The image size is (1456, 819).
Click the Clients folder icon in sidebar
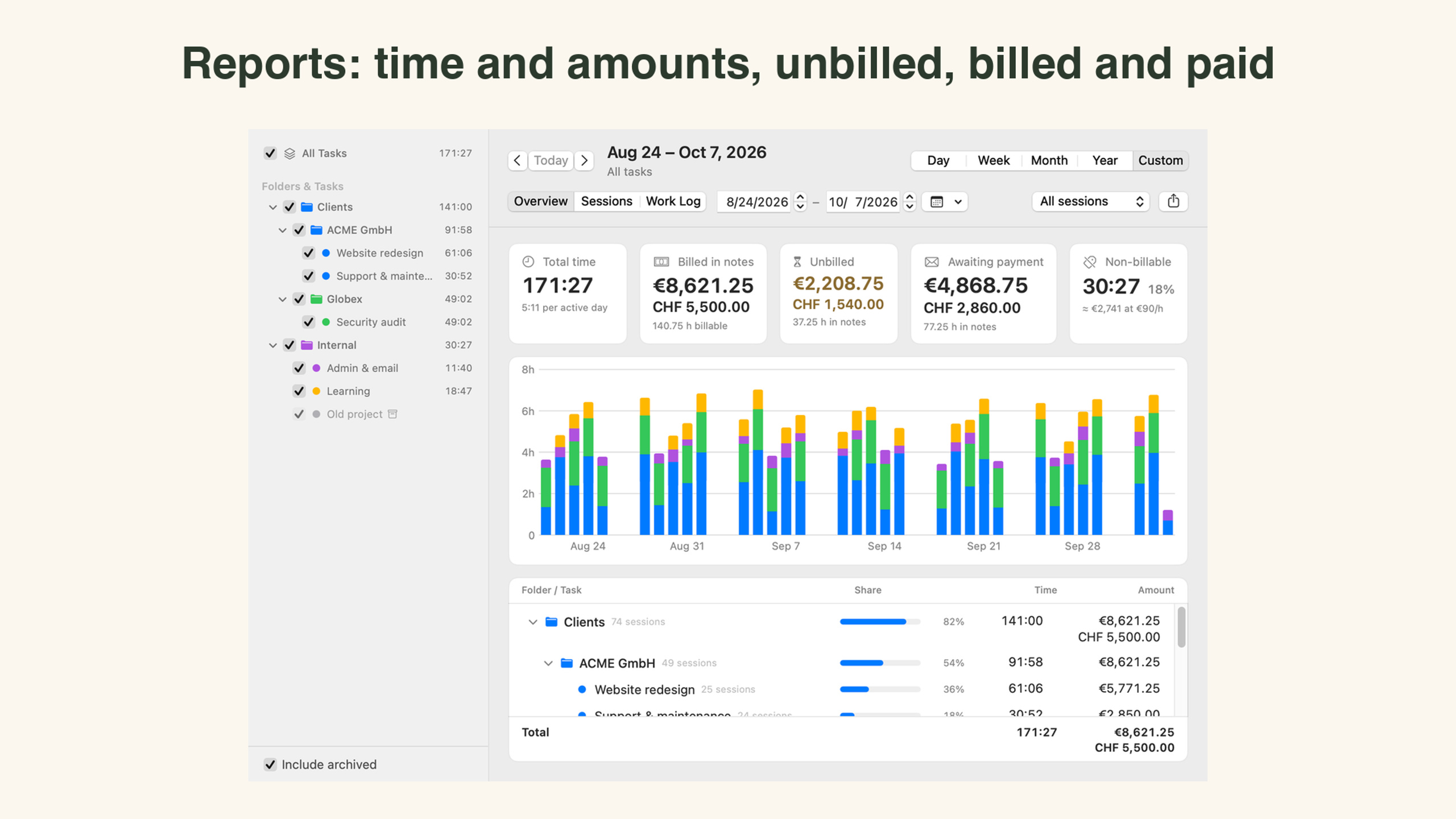[307, 207]
